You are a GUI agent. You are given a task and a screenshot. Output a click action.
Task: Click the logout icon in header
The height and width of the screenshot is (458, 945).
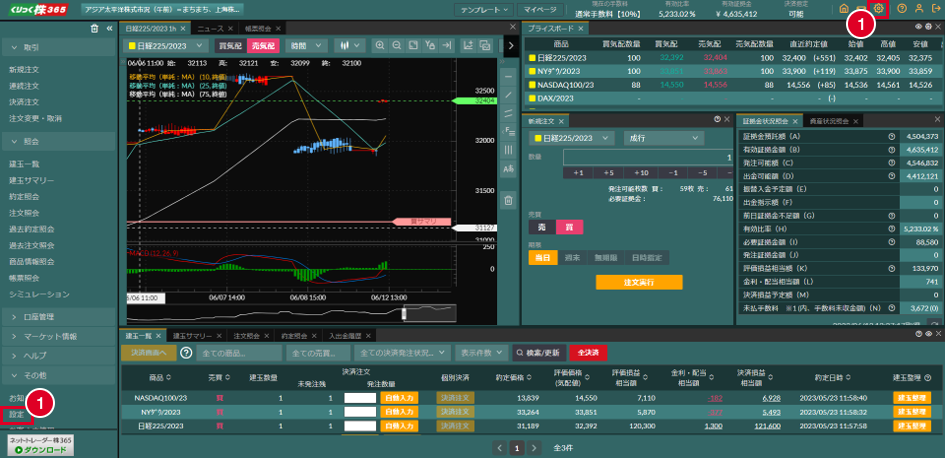click(935, 9)
